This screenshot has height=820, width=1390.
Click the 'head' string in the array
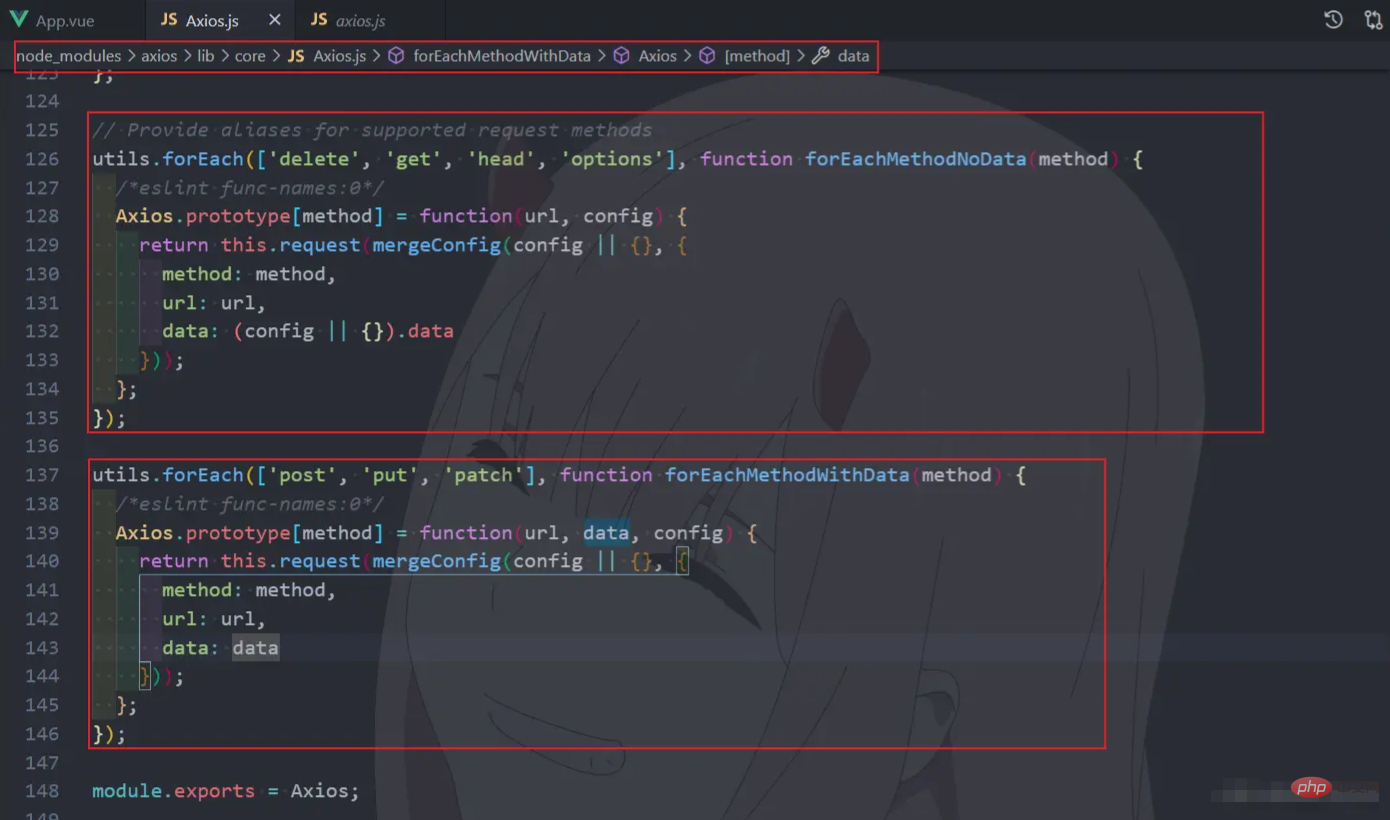[503, 159]
